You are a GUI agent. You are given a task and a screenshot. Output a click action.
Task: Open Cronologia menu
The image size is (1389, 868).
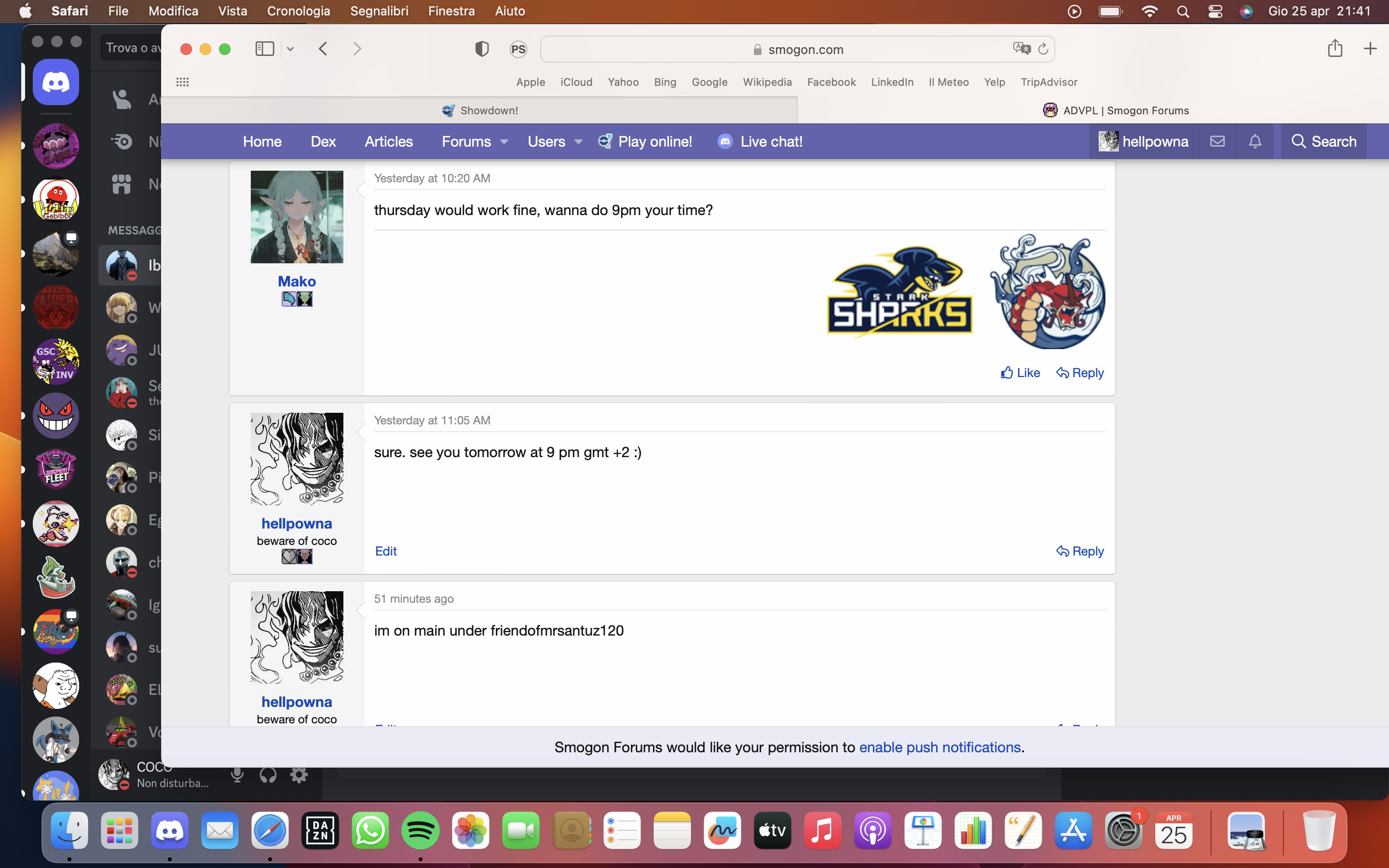pyautogui.click(x=299, y=11)
